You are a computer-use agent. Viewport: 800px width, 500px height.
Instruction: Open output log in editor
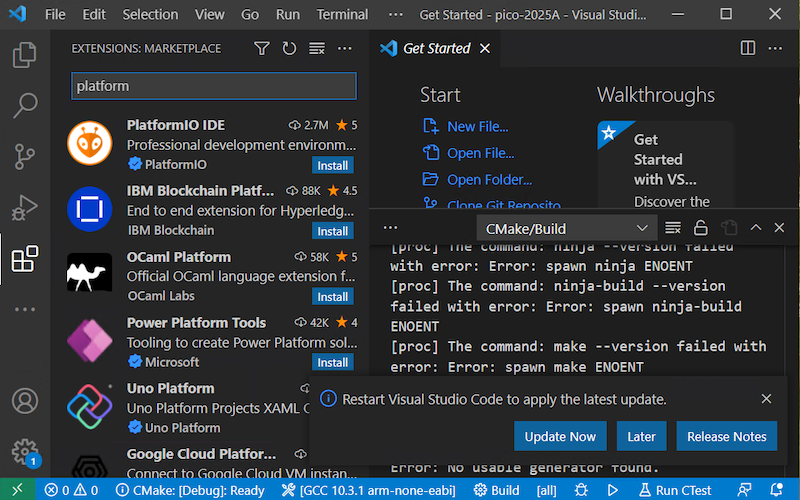tap(729, 228)
